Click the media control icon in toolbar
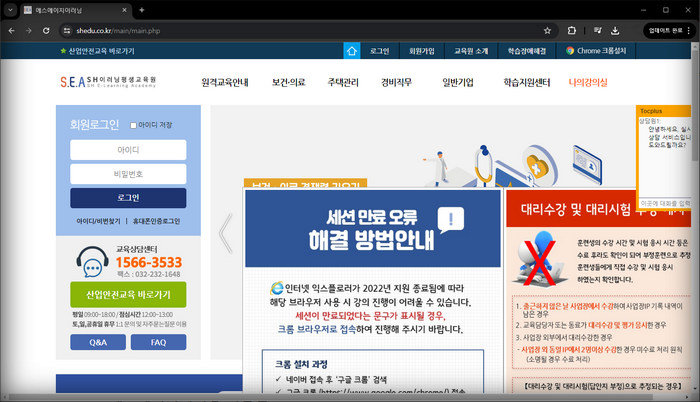 (x=598, y=31)
